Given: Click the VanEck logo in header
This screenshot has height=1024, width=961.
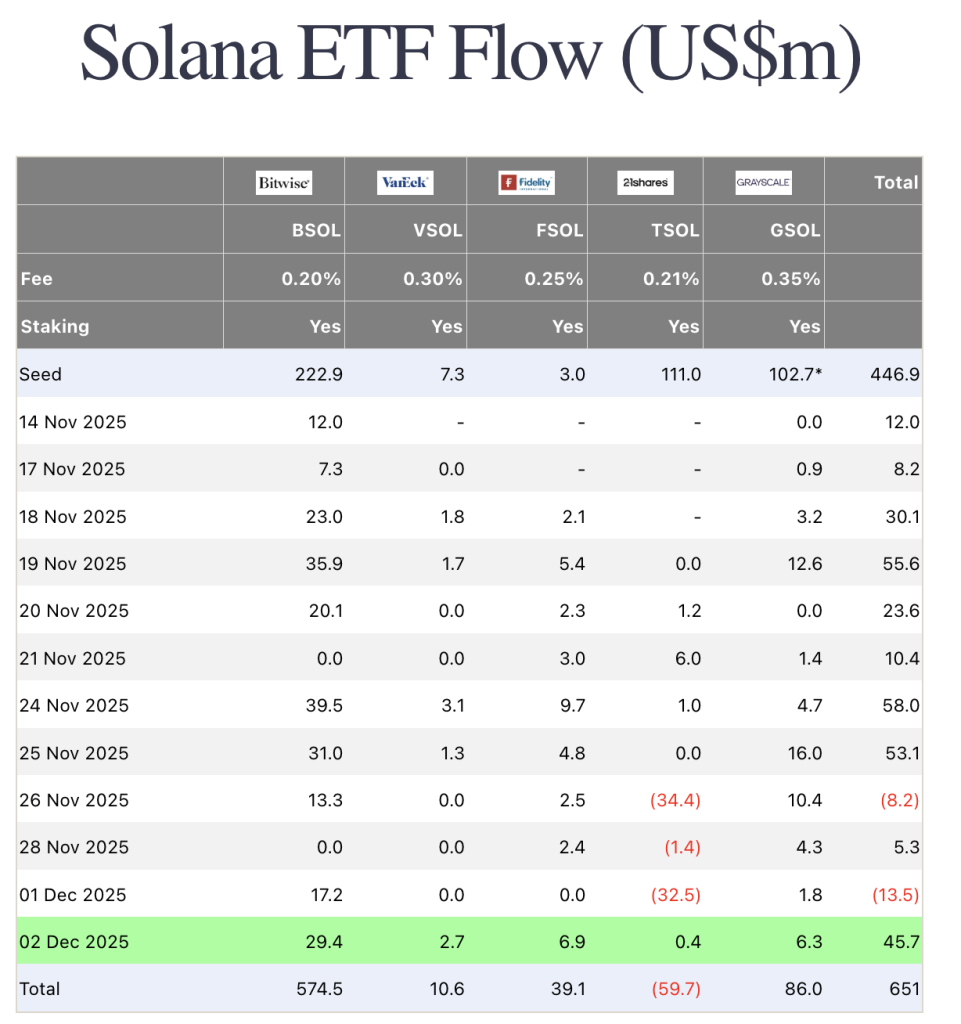Looking at the screenshot, I should pos(405,183).
